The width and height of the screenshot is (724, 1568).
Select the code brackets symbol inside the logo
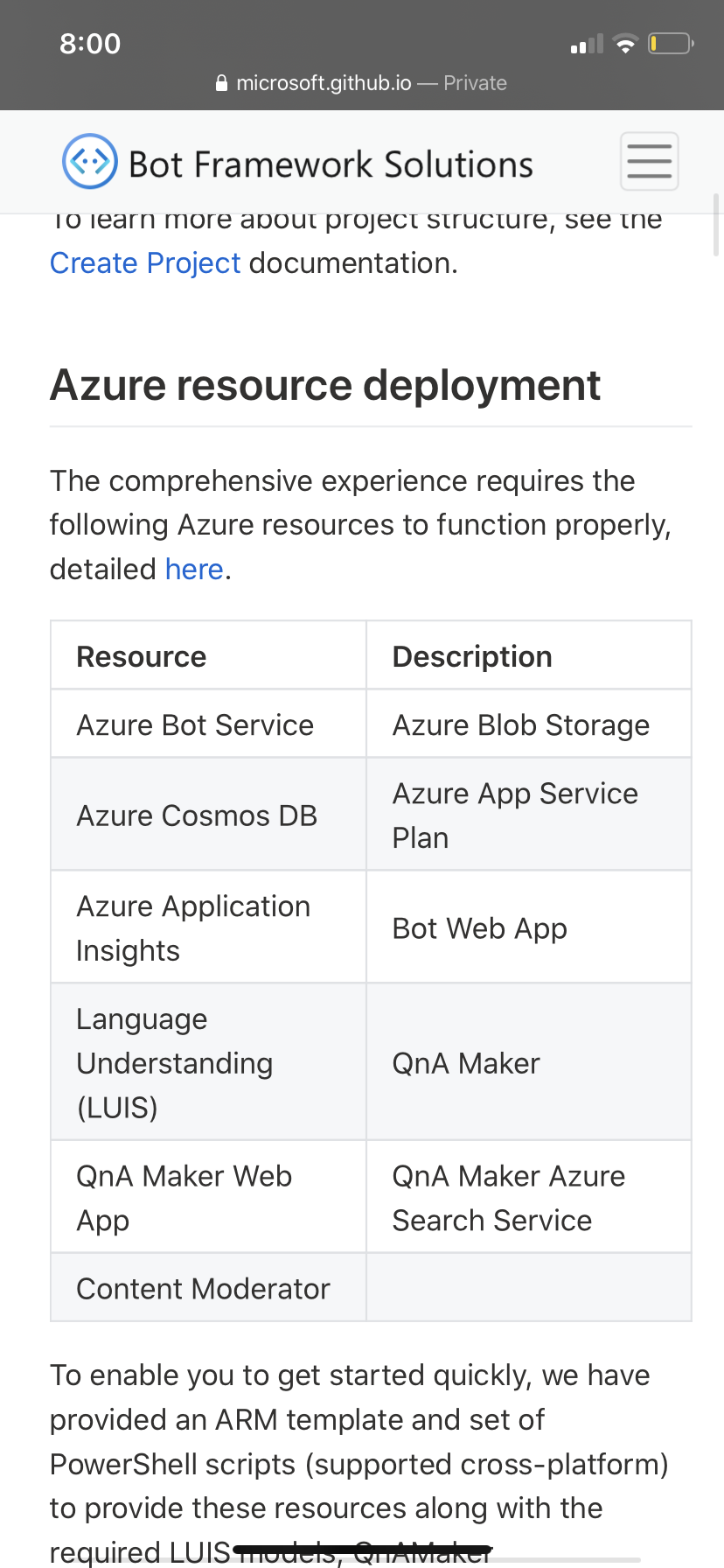[x=87, y=161]
